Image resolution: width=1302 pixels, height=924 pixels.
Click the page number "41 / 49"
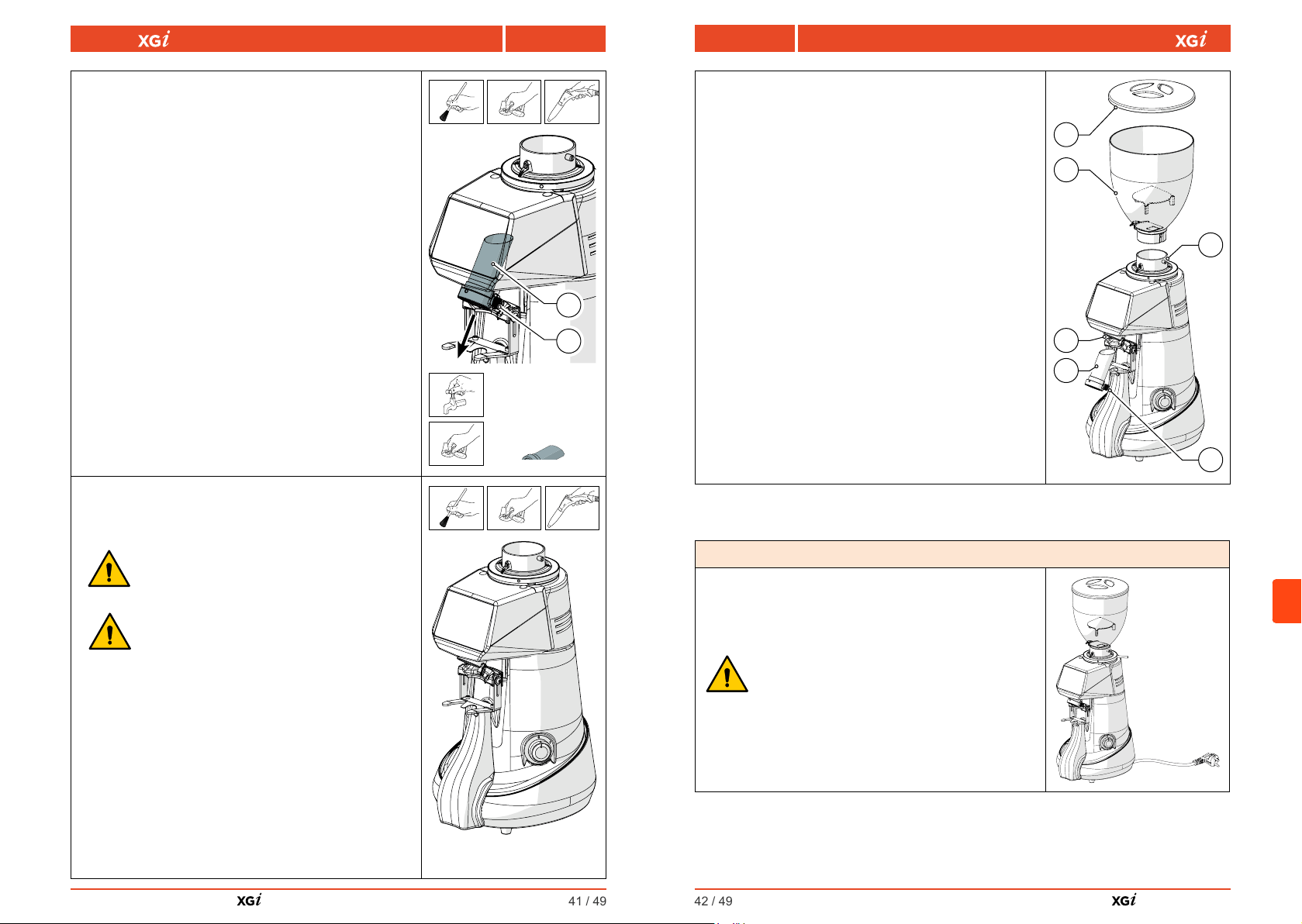[587, 901]
